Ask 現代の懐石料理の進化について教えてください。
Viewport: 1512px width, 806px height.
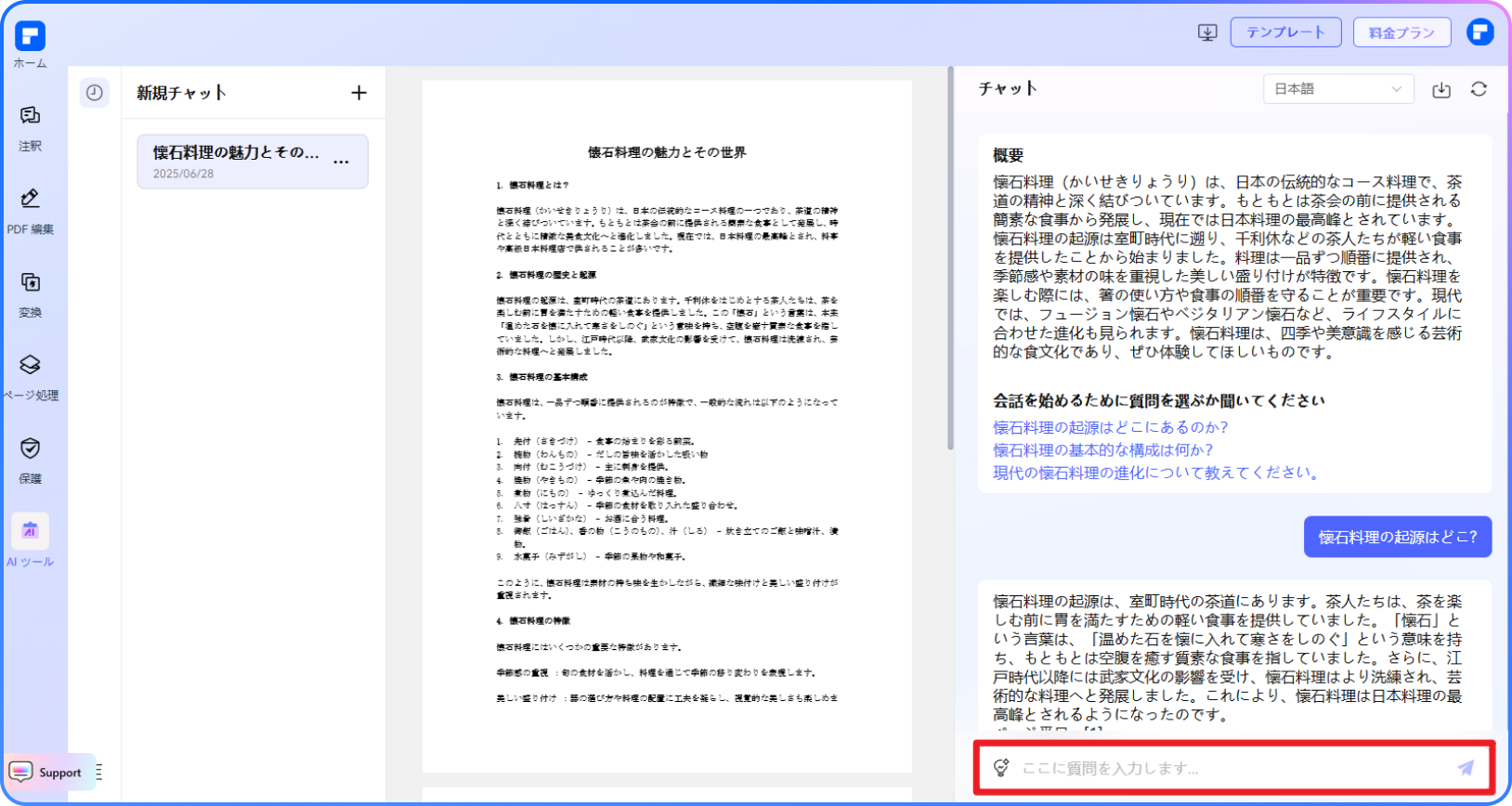pos(1156,472)
